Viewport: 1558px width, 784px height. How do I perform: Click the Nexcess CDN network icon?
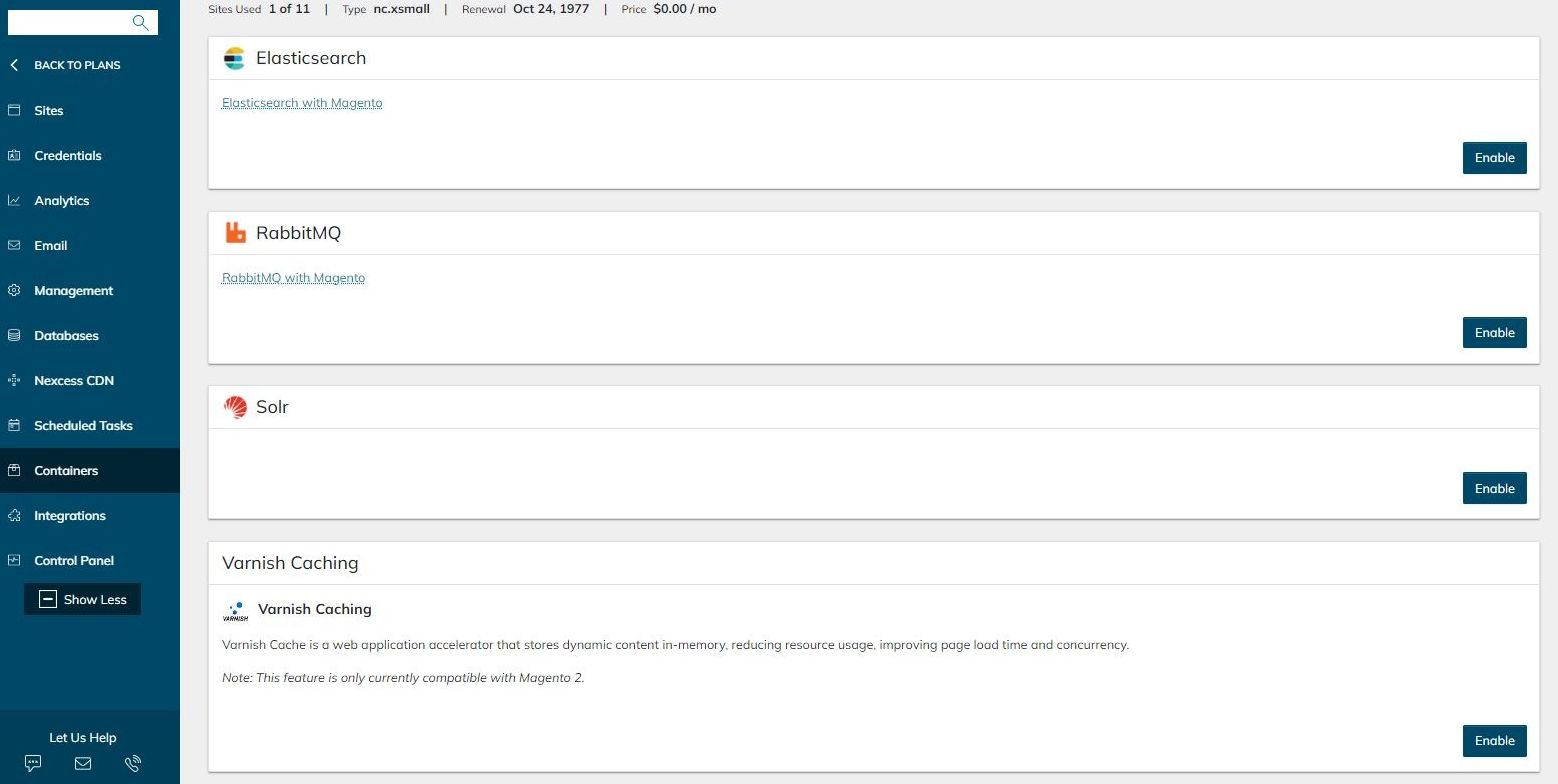[x=14, y=380]
